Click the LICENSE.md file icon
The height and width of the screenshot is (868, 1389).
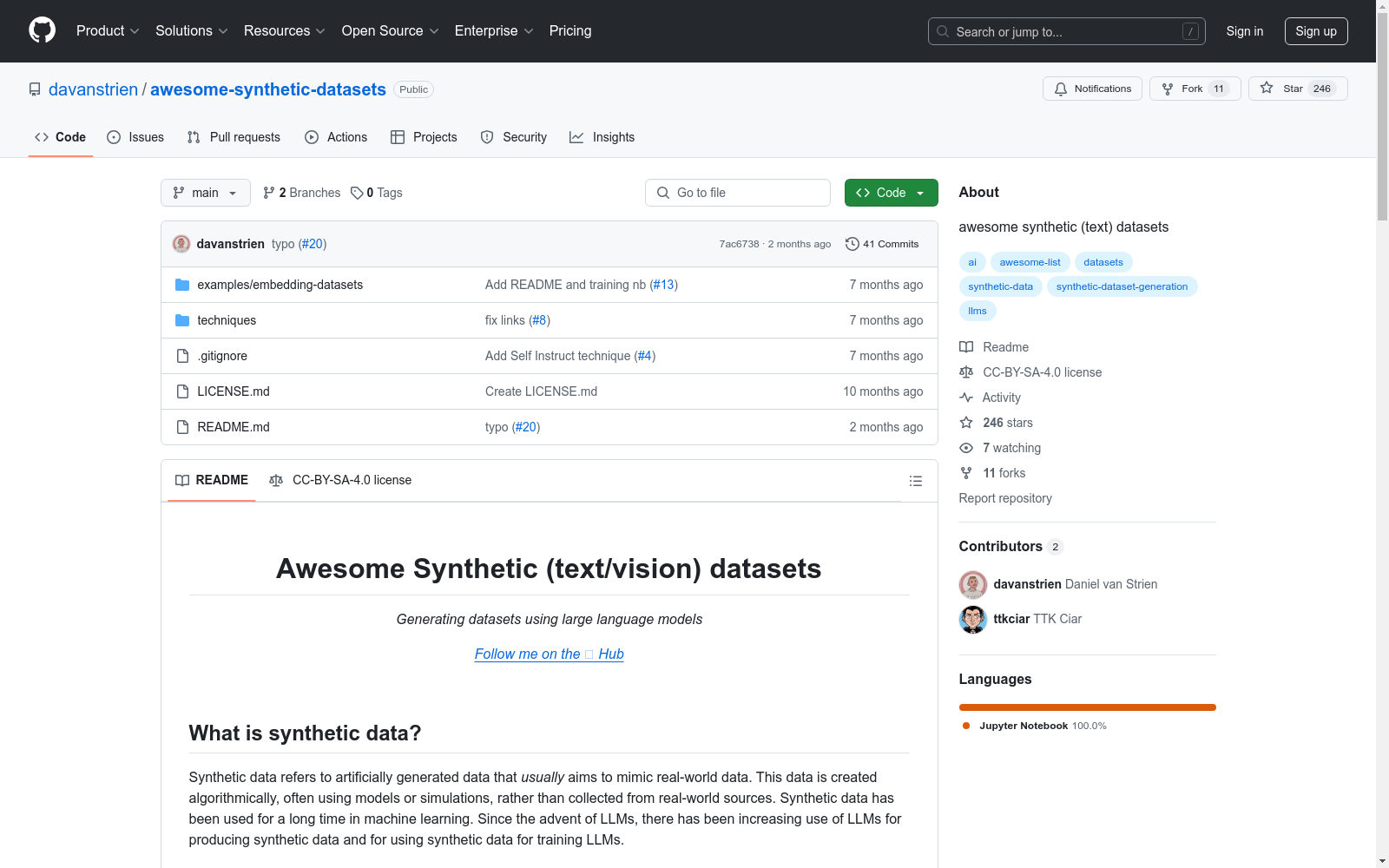182,391
